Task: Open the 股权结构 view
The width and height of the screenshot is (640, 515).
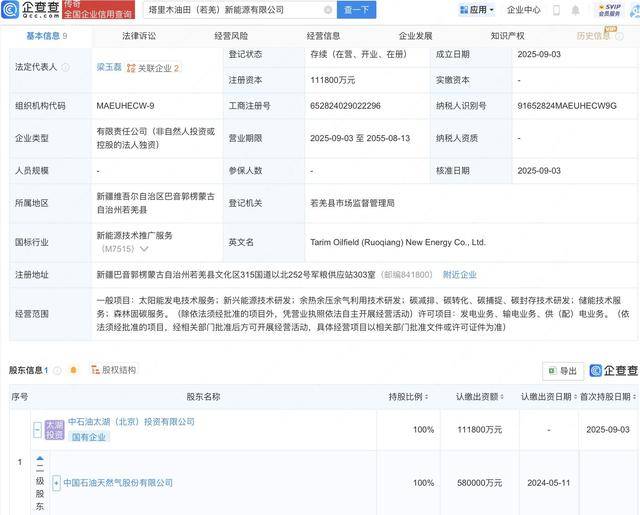Action: pos(113,370)
